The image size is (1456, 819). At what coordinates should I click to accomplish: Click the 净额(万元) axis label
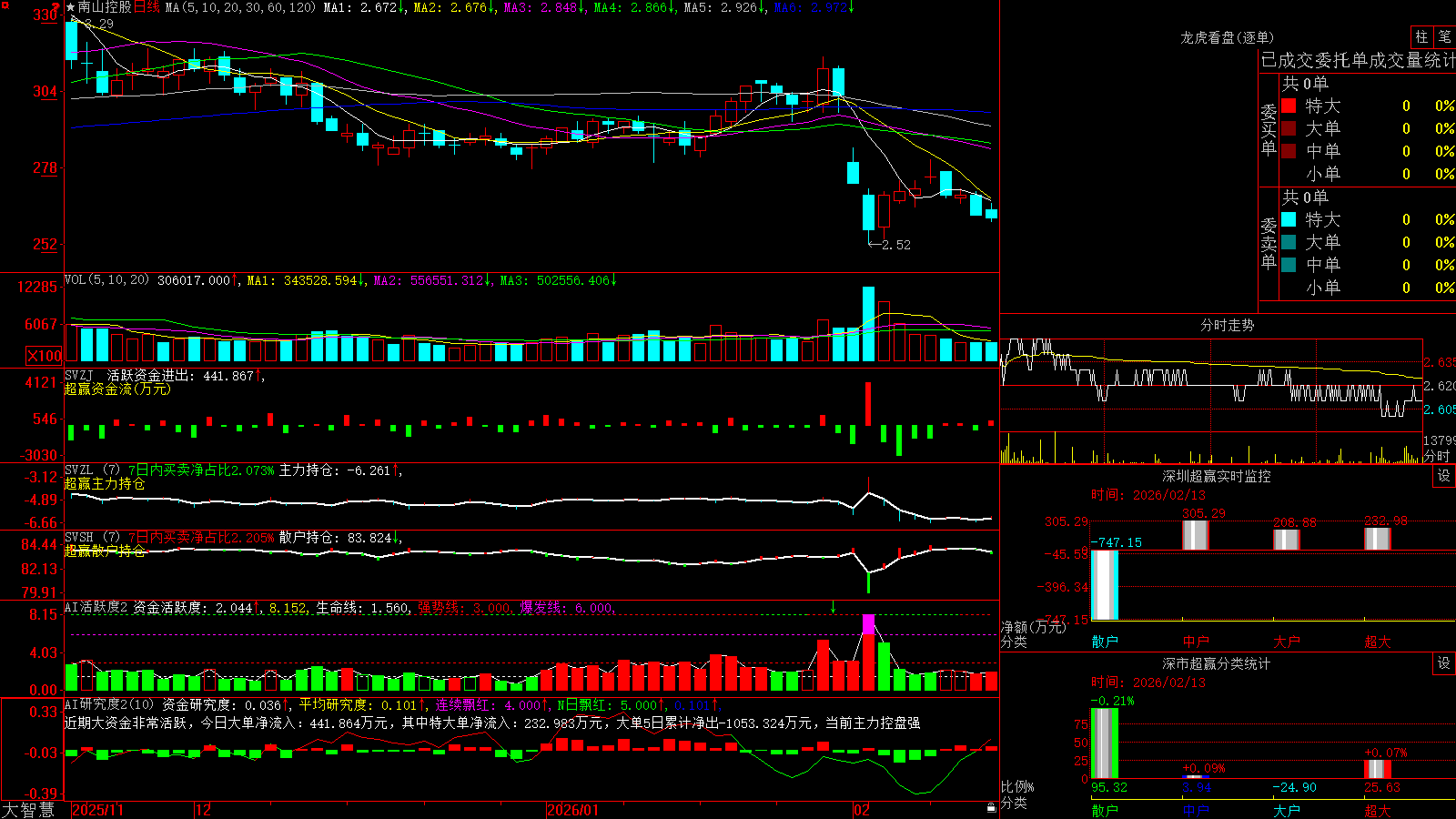1033,627
